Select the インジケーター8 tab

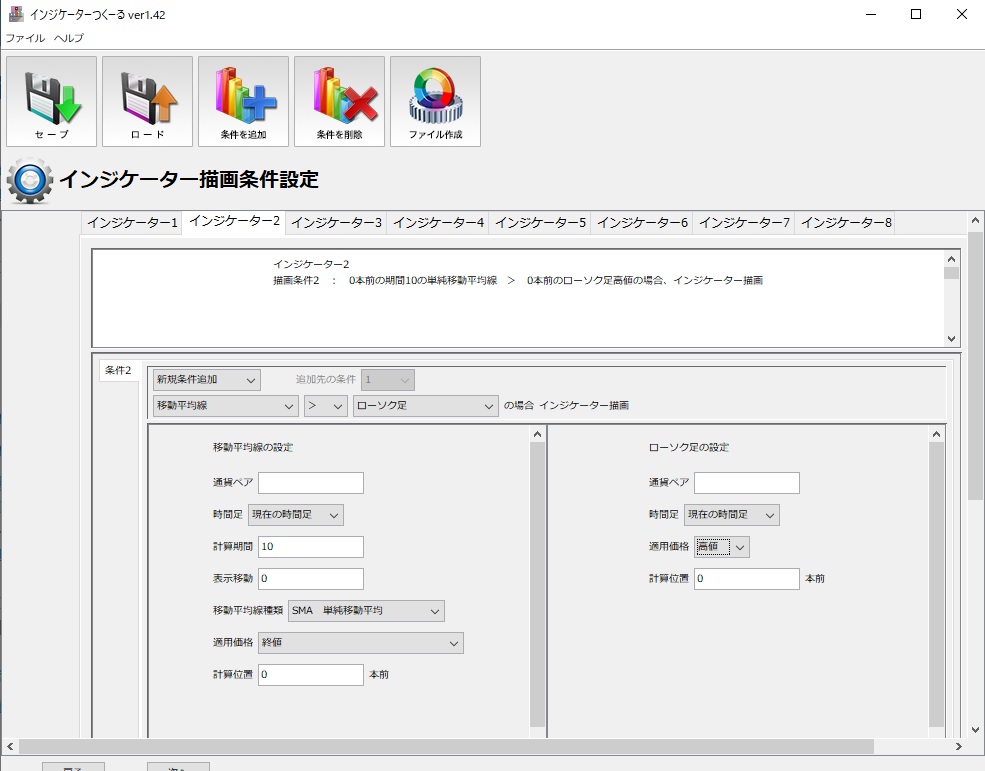[x=846, y=222]
